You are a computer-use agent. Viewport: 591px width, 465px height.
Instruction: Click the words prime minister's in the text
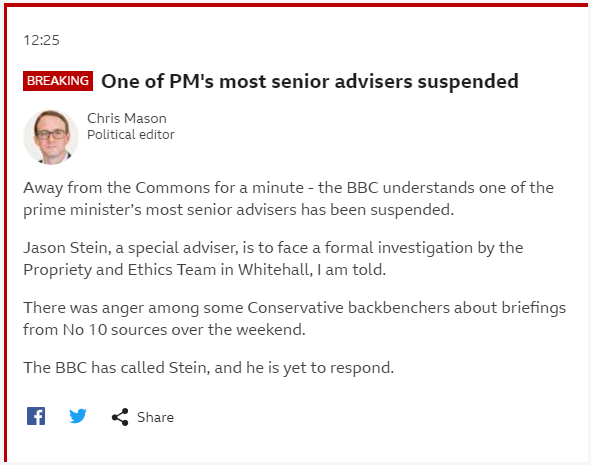tap(82, 210)
